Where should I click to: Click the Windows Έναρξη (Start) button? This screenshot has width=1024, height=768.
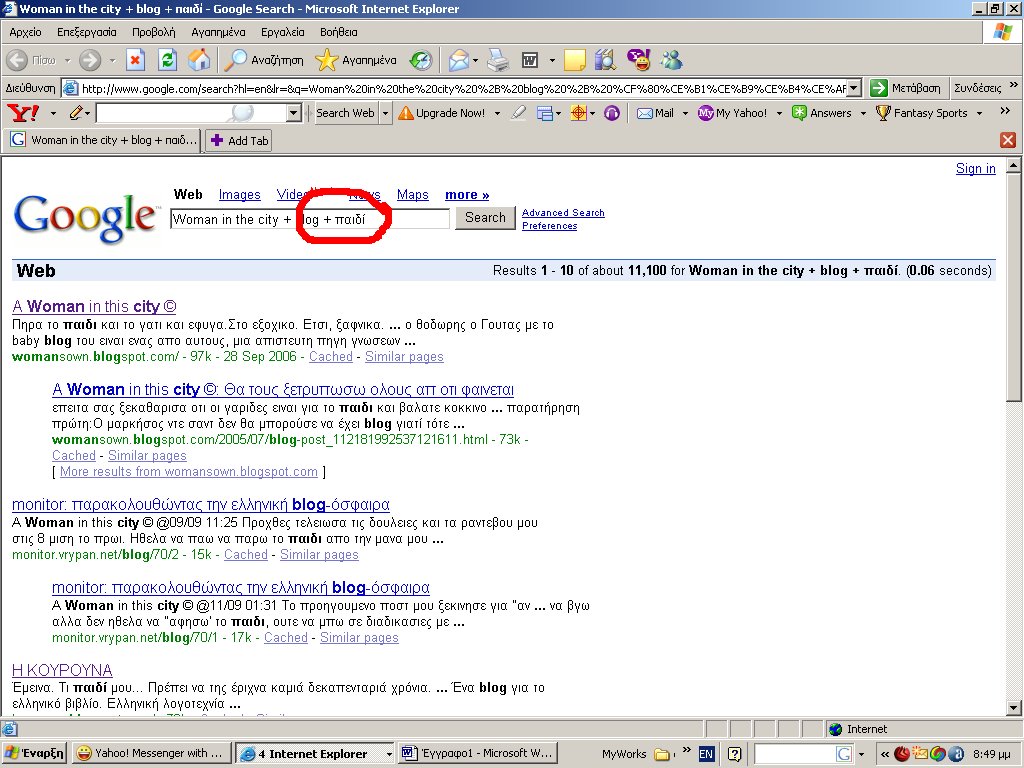coord(35,754)
